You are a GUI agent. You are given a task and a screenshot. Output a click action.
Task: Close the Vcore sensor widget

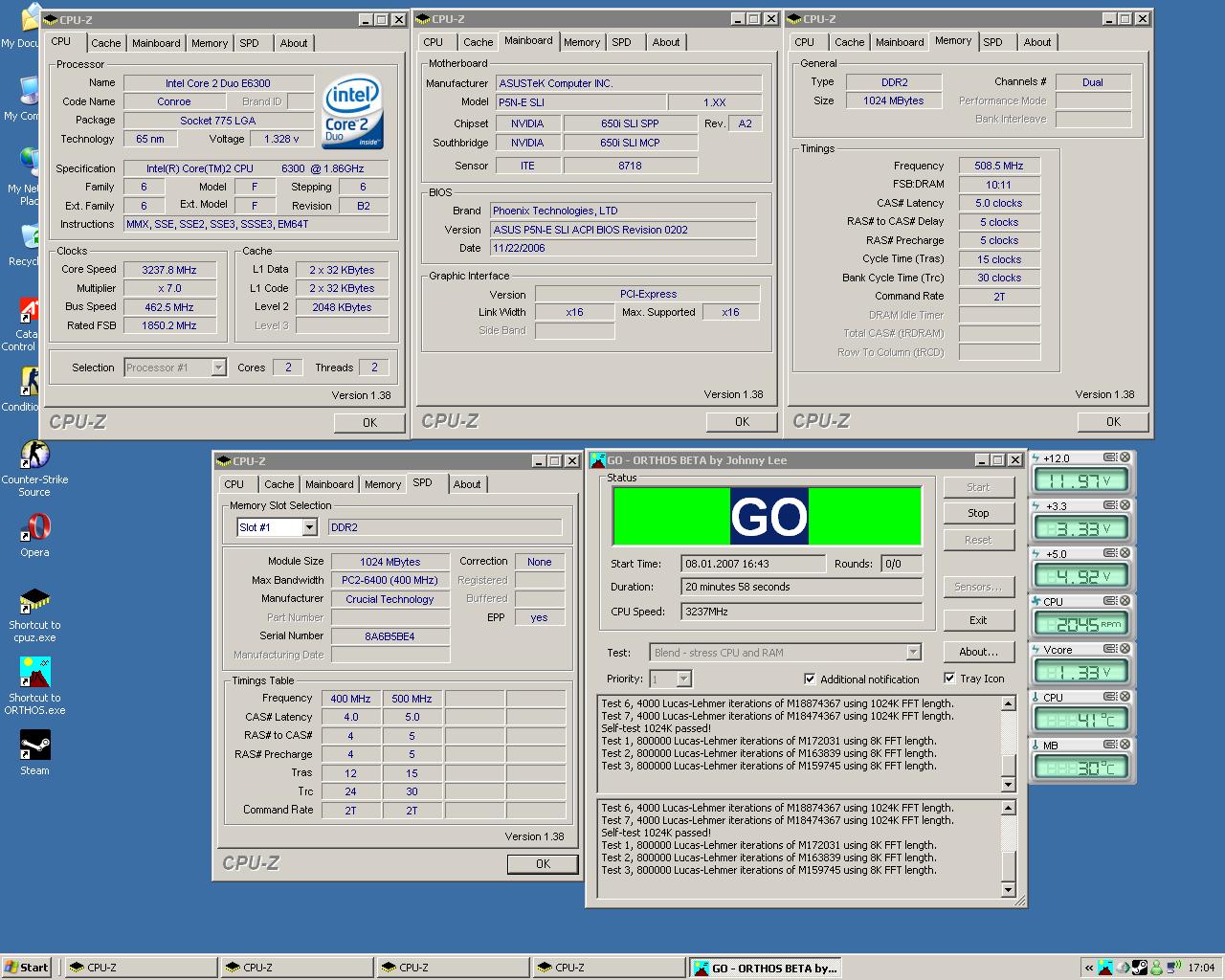(1125, 649)
